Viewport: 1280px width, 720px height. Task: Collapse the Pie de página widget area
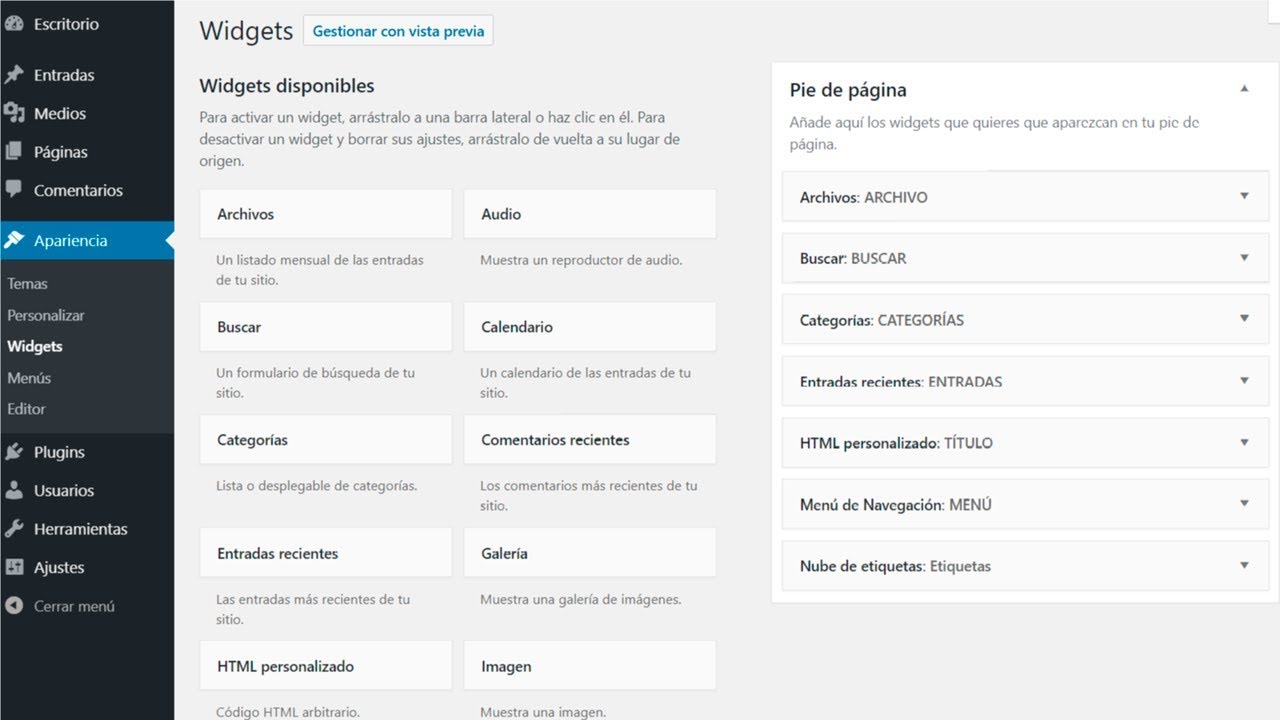click(1244, 89)
